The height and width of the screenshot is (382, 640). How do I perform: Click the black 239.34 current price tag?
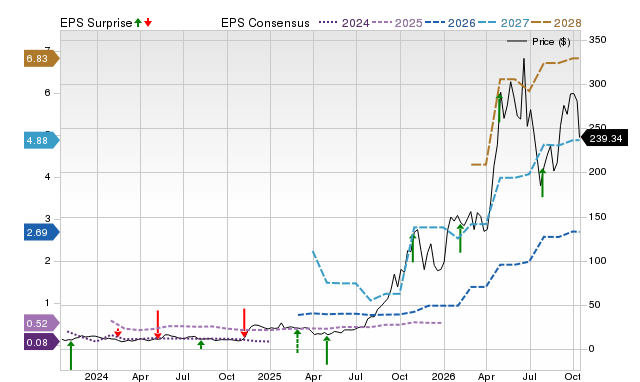pyautogui.click(x=604, y=138)
